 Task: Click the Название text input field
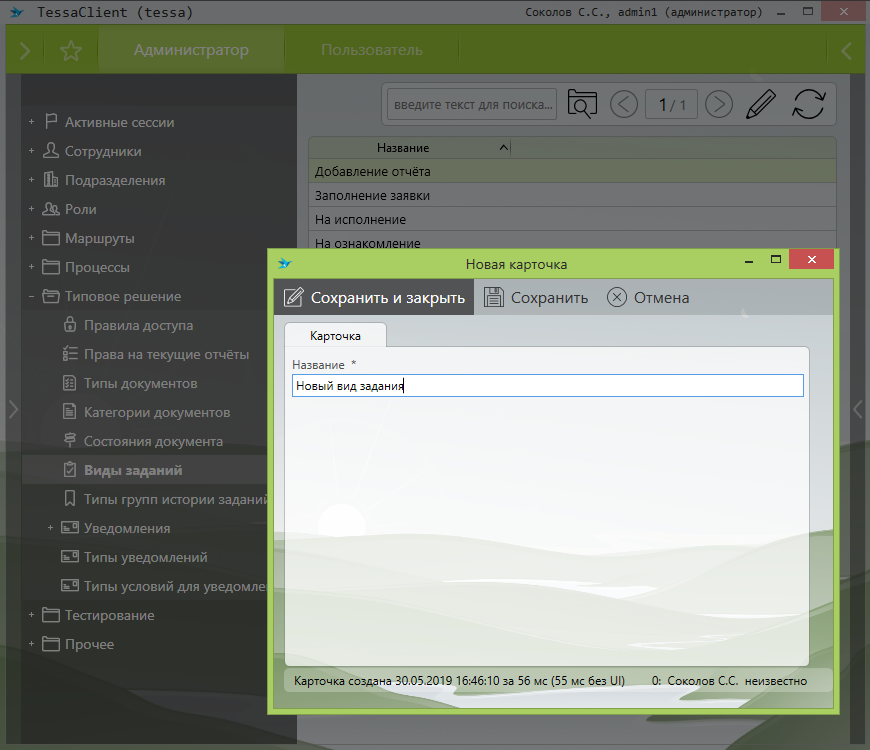point(547,386)
